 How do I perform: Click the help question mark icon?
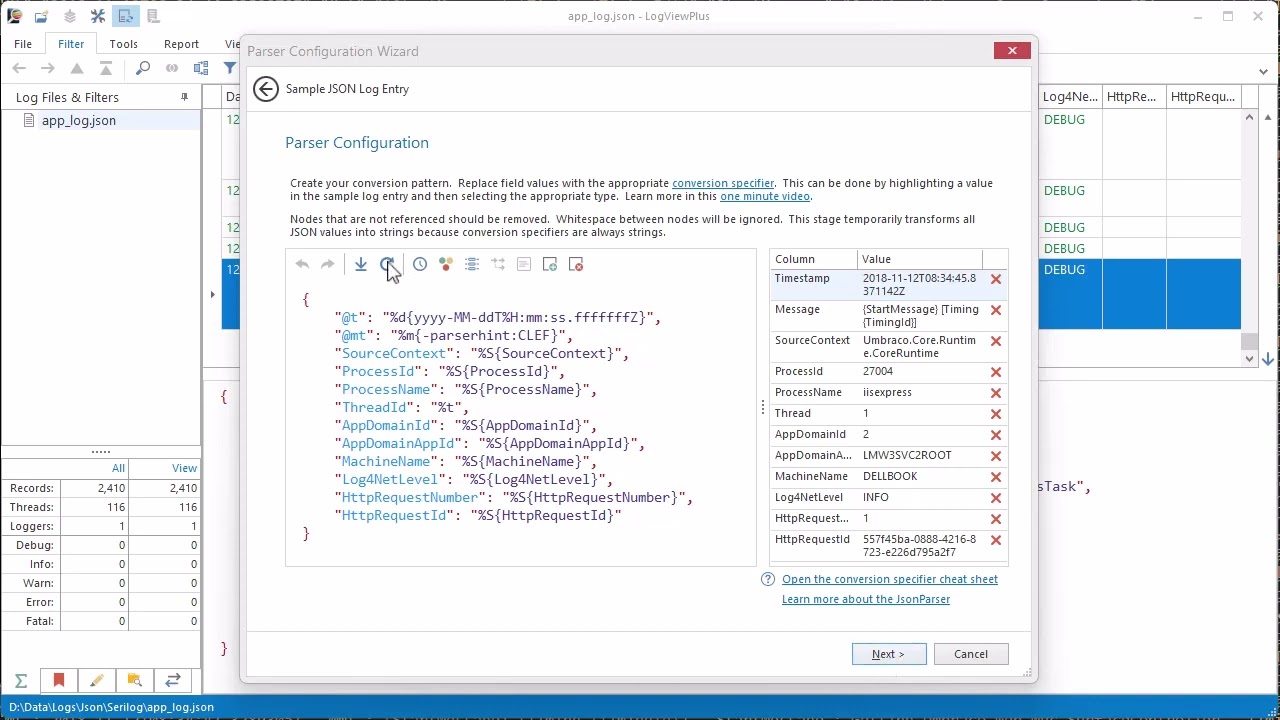(x=768, y=579)
